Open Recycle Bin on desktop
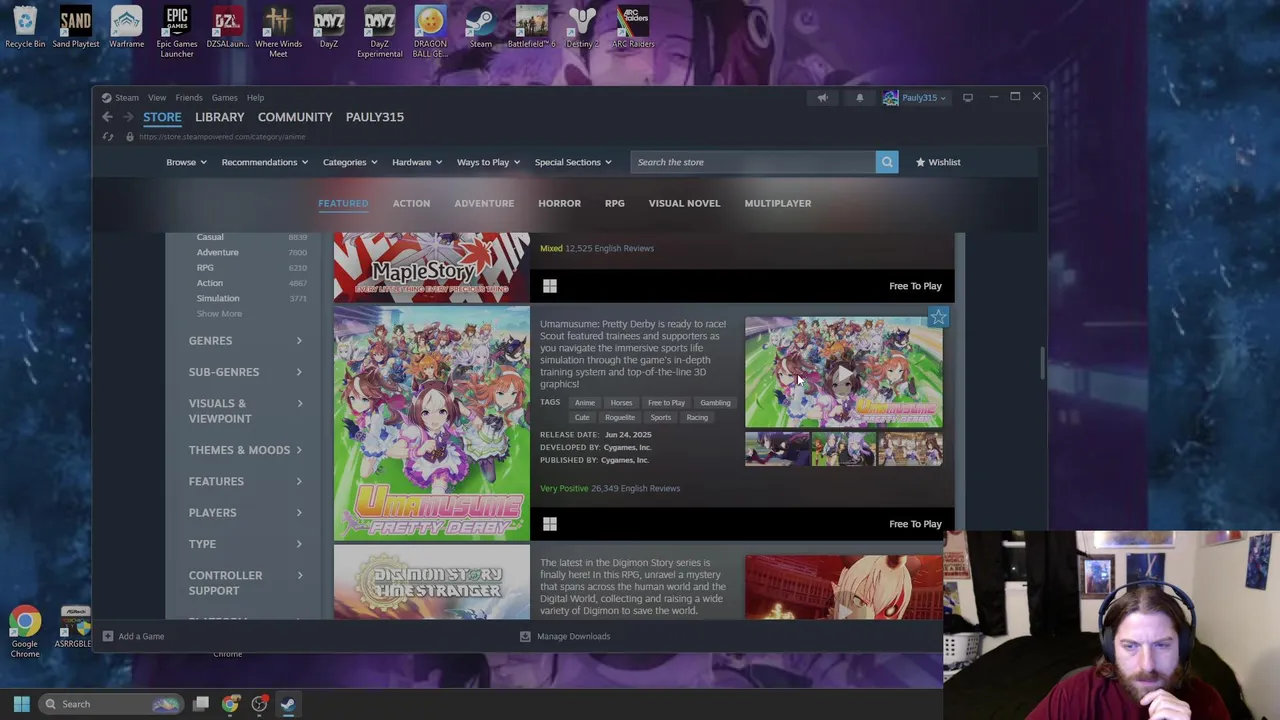Image resolution: width=1280 pixels, height=720 pixels. tap(25, 27)
